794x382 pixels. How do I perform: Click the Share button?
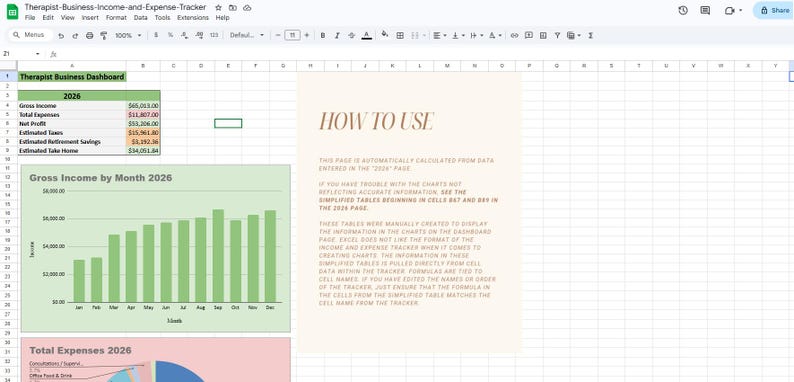(x=775, y=10)
